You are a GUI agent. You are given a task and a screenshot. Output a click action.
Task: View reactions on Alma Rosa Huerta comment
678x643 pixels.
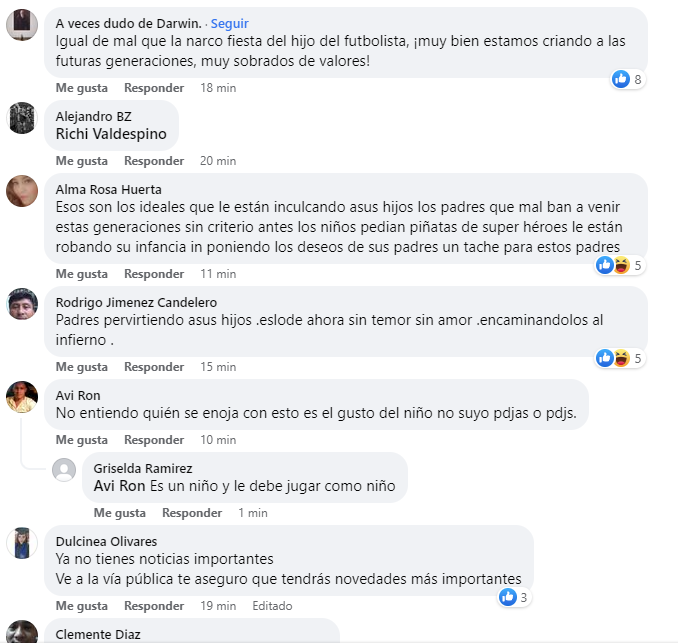(x=620, y=265)
